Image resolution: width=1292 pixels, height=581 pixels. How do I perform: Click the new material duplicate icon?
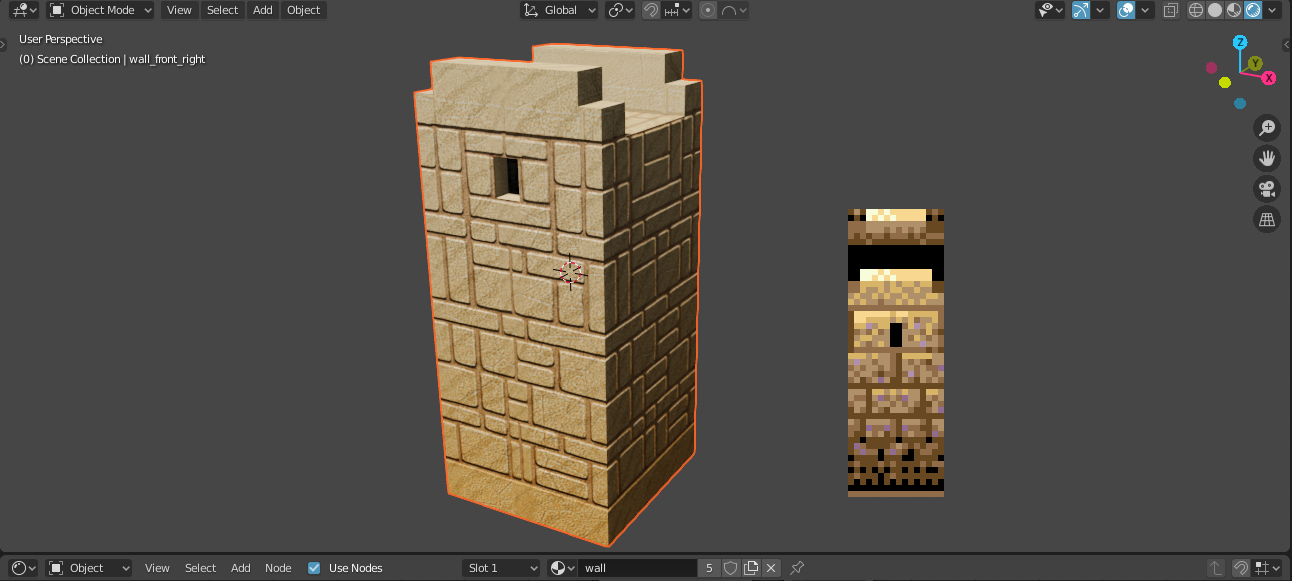tap(751, 568)
